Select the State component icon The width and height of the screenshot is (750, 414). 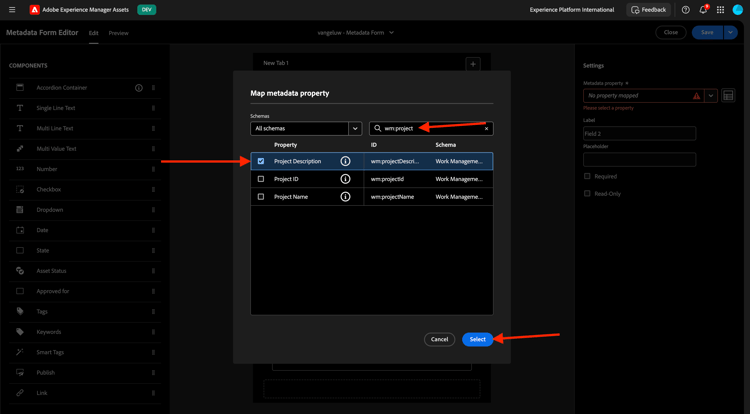[20, 251]
